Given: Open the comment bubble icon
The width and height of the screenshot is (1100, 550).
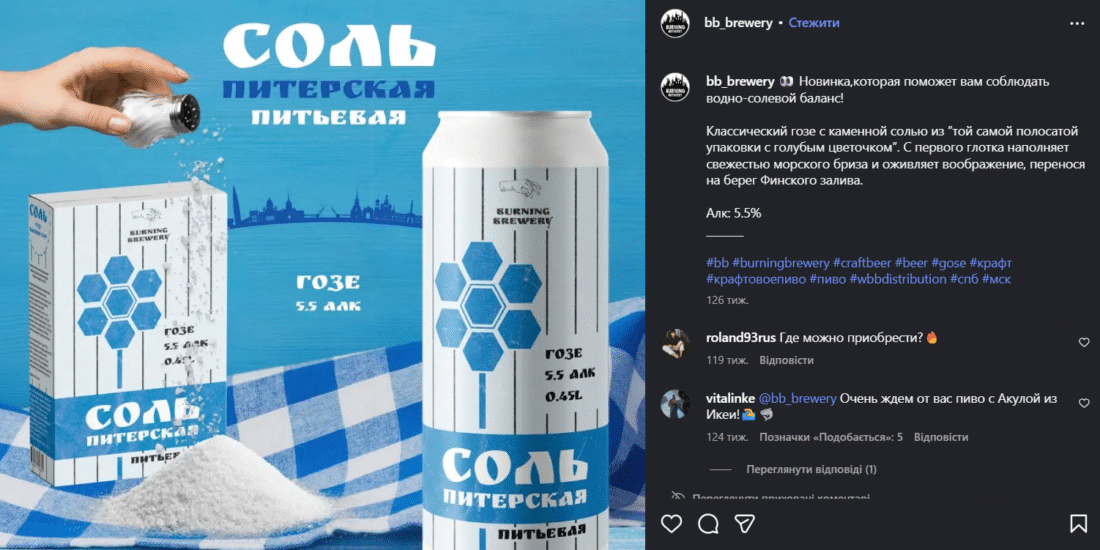Looking at the screenshot, I should [708, 524].
